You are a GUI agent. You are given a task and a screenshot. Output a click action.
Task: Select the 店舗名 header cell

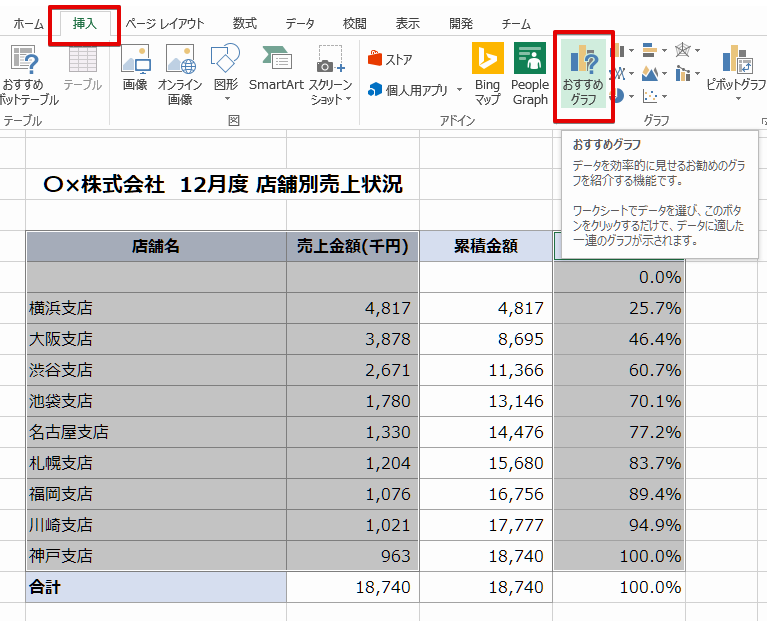click(156, 246)
